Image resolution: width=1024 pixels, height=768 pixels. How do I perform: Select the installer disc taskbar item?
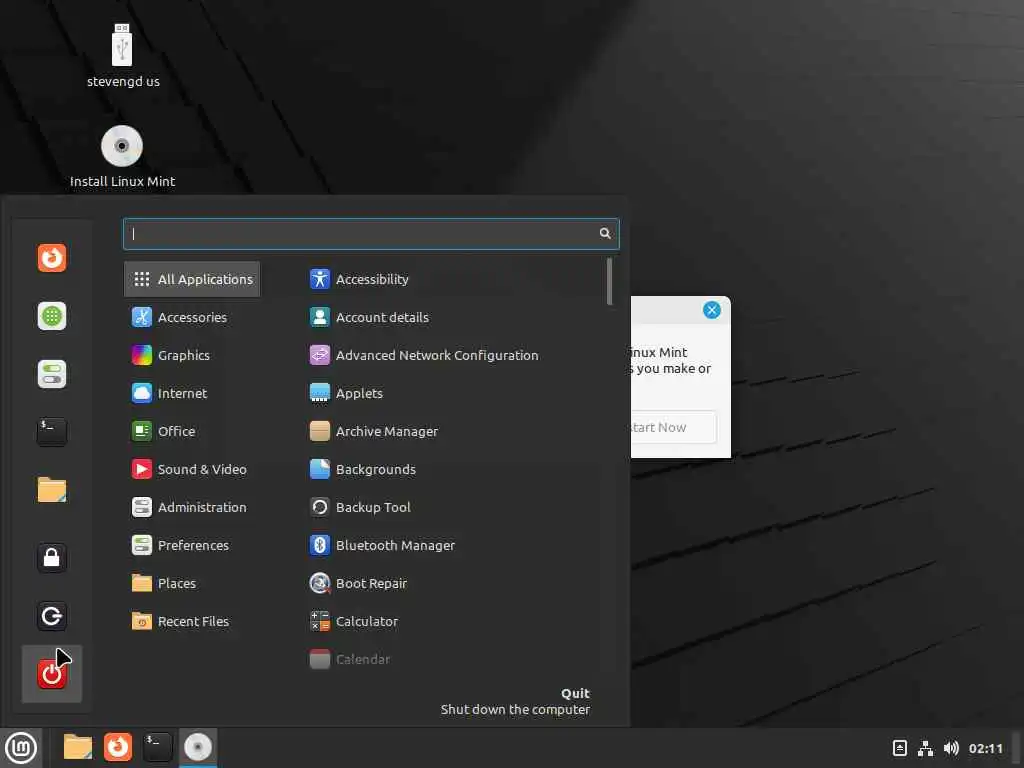198,747
